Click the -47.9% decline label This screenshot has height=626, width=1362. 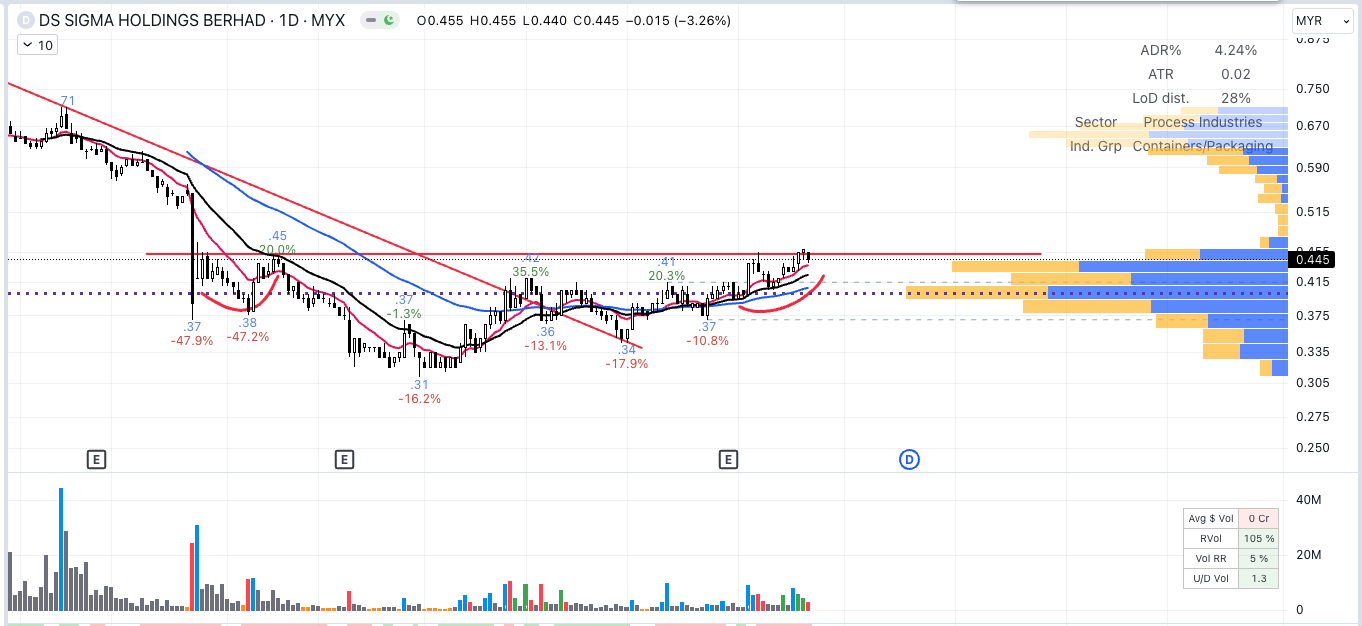[x=192, y=341]
